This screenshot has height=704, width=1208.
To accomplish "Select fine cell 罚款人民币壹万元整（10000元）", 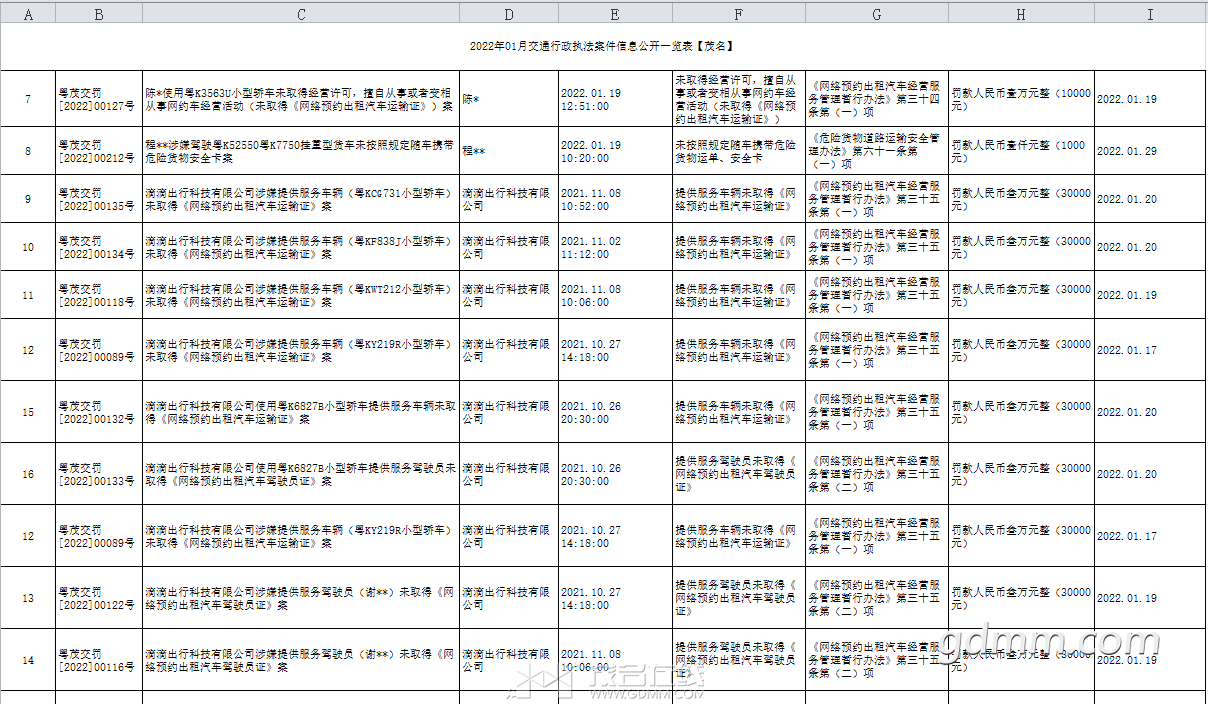I will click(1021, 99).
